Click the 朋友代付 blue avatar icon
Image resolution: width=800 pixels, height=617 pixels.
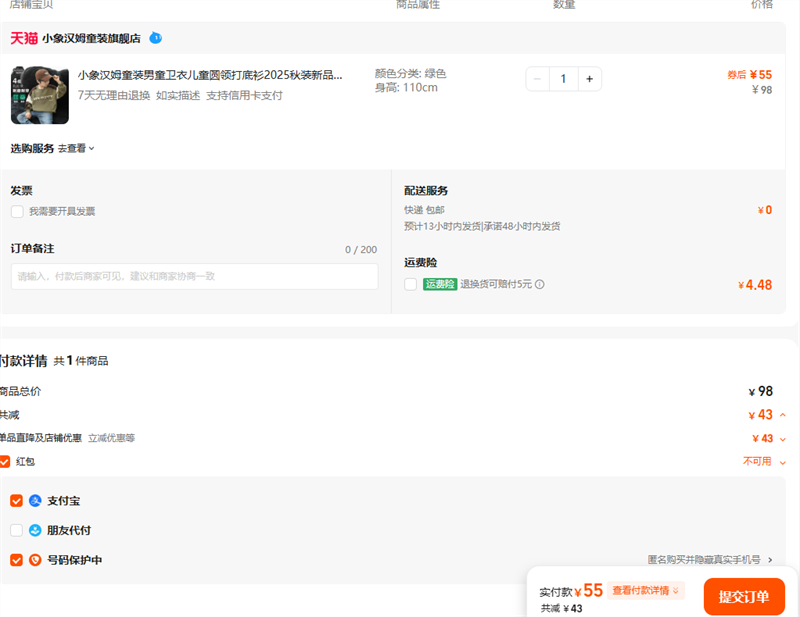point(35,531)
